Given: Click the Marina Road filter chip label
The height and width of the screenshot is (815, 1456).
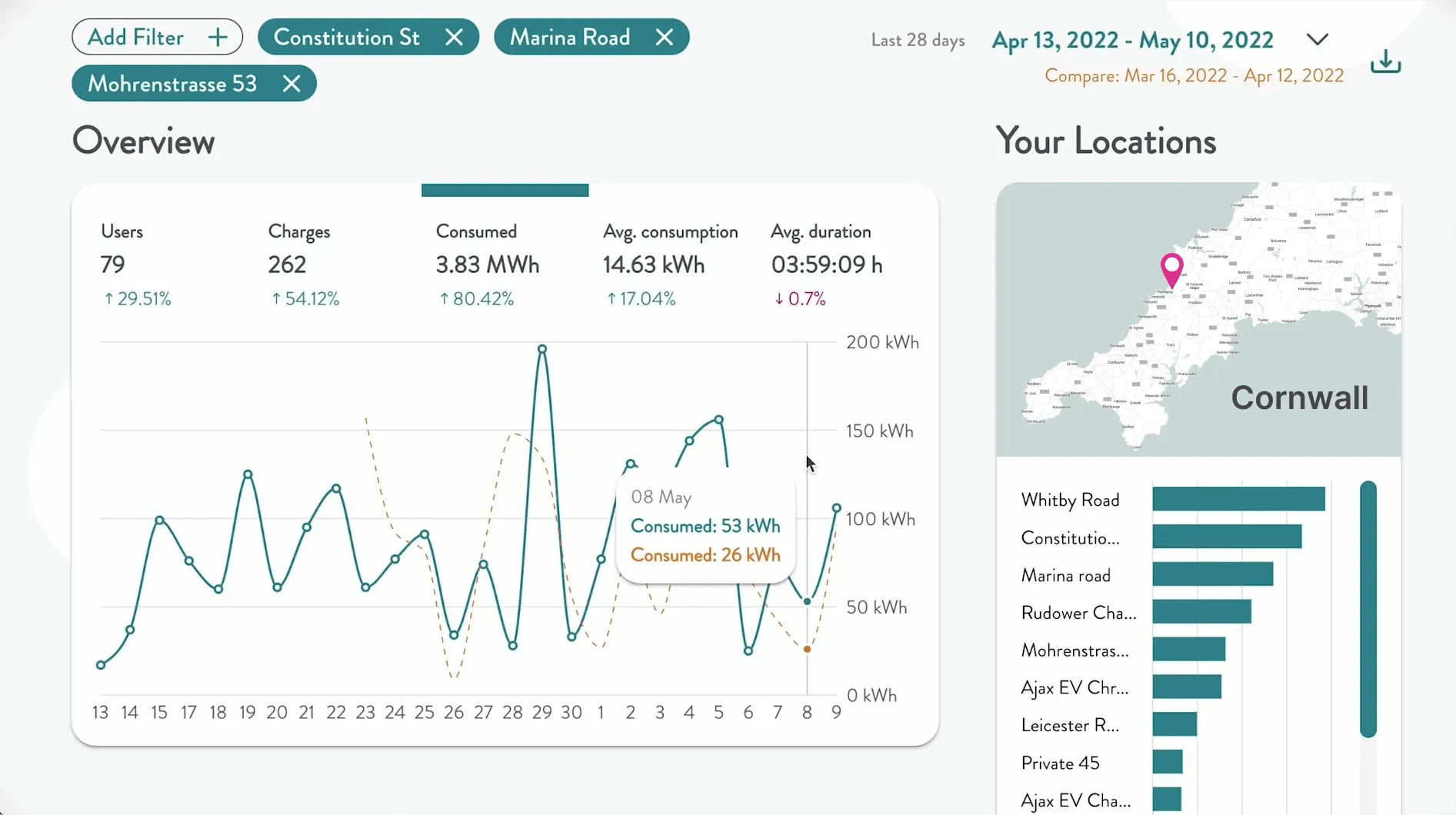Looking at the screenshot, I should tap(570, 37).
